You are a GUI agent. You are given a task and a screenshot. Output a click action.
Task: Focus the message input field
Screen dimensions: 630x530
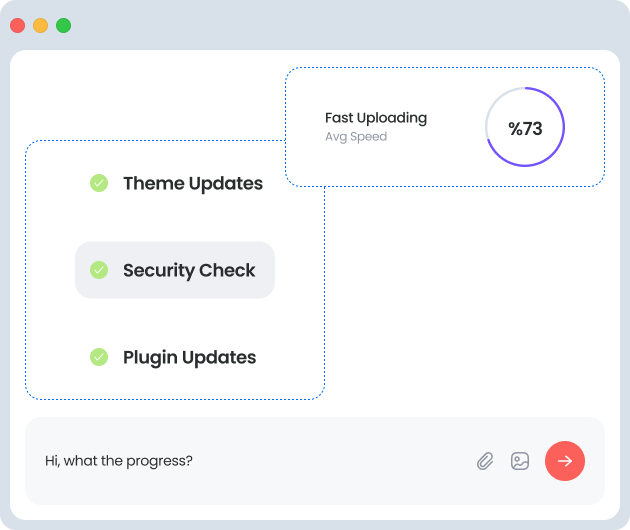(x=300, y=461)
